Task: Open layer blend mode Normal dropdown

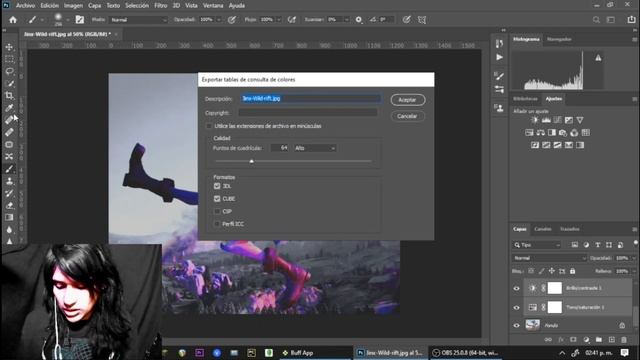Action: [549, 258]
